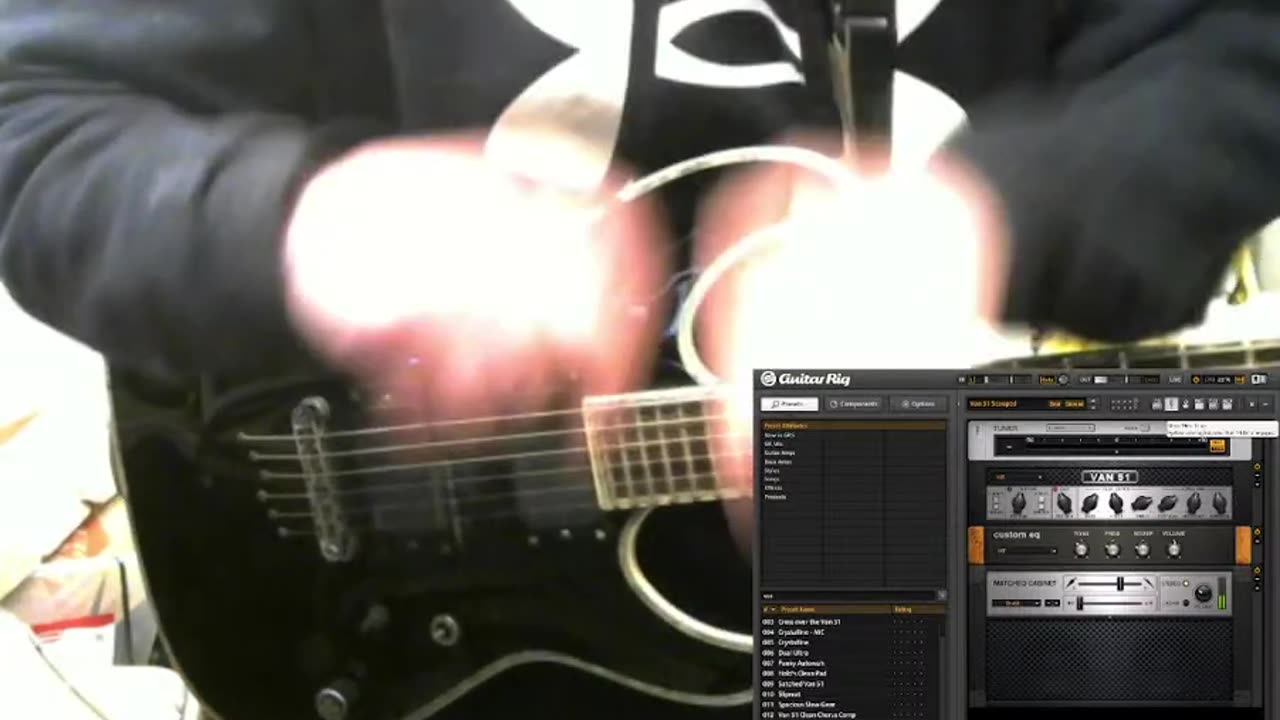Toggle Gate on in header
This screenshot has height=720, width=1280.
coord(1047,380)
